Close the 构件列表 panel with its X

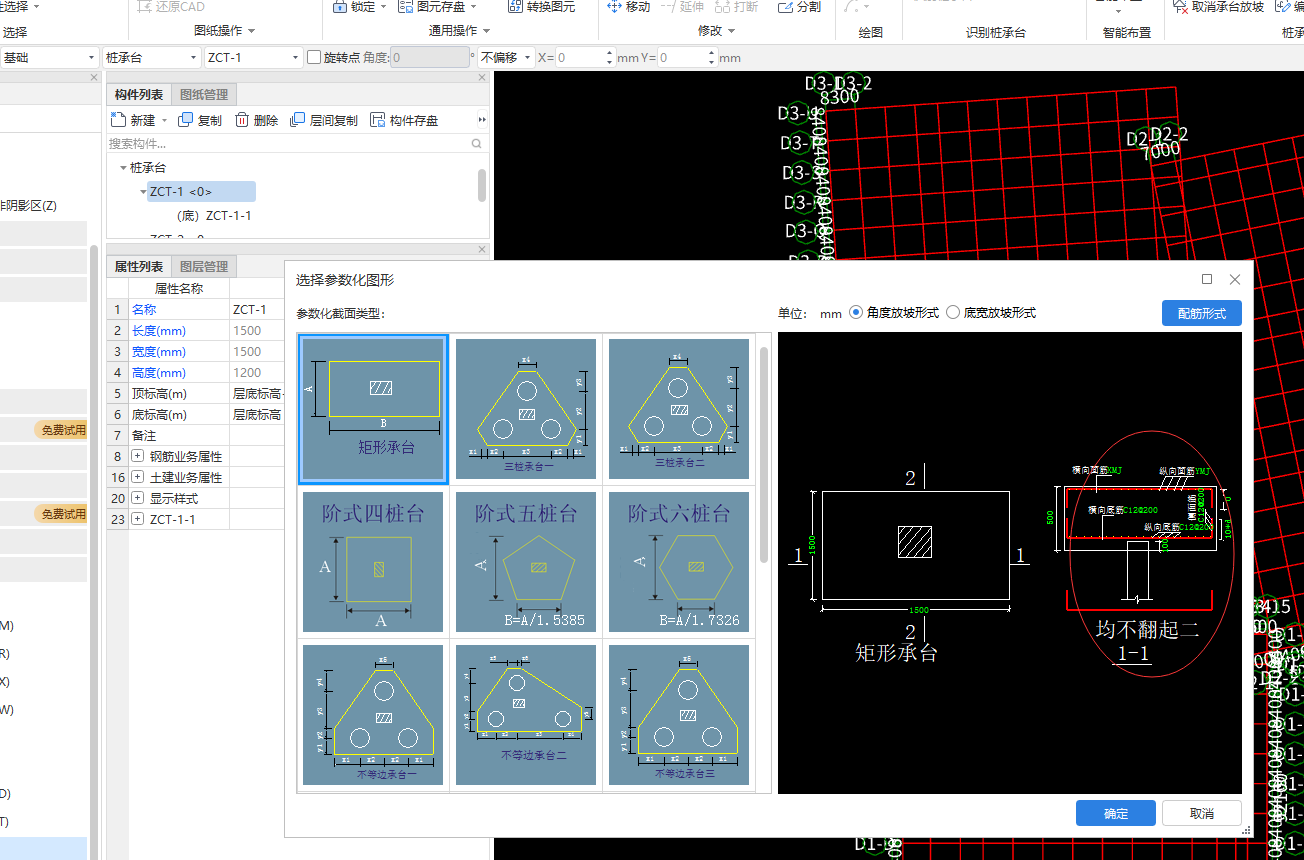click(x=482, y=77)
